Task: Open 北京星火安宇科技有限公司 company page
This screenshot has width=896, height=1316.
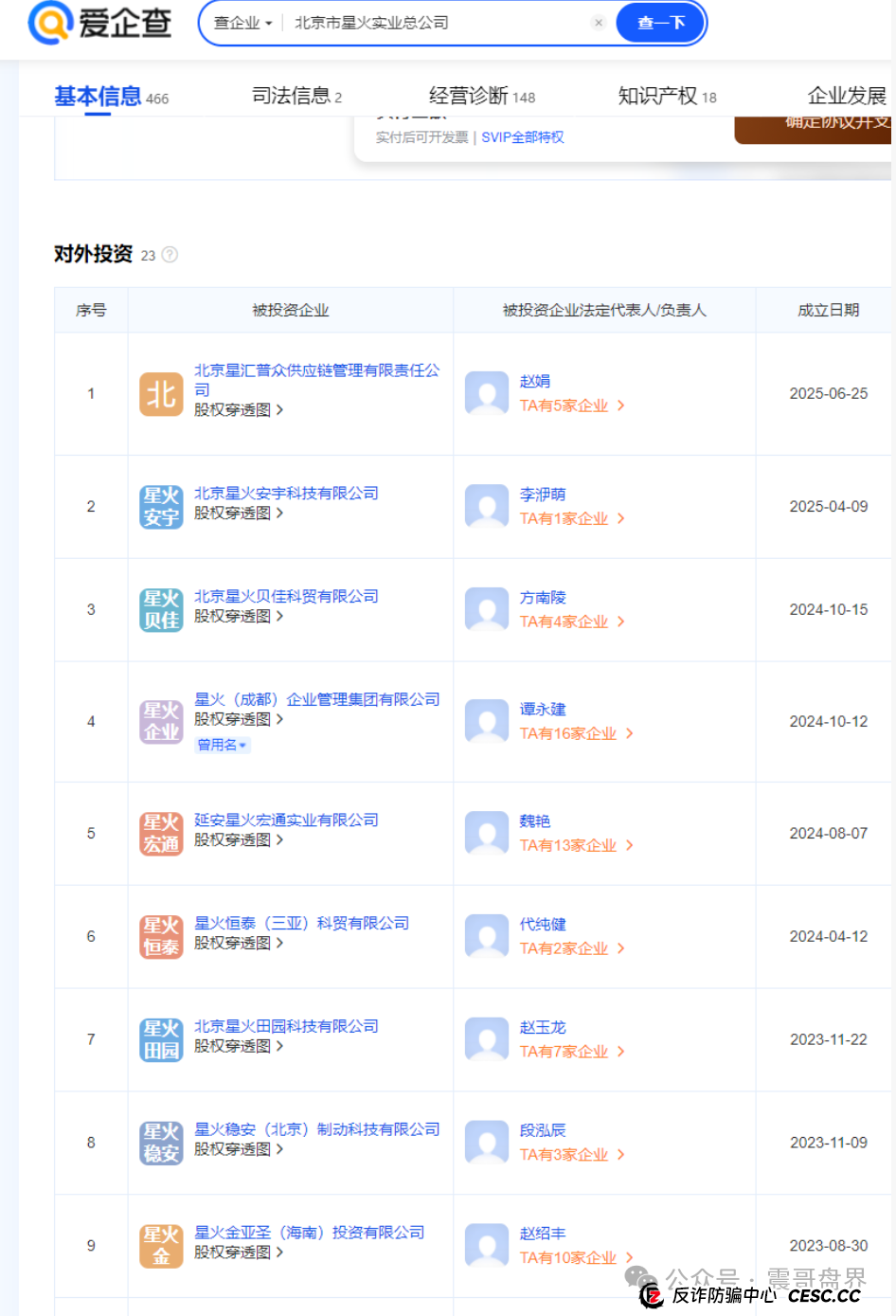Action: pyautogui.click(x=286, y=493)
